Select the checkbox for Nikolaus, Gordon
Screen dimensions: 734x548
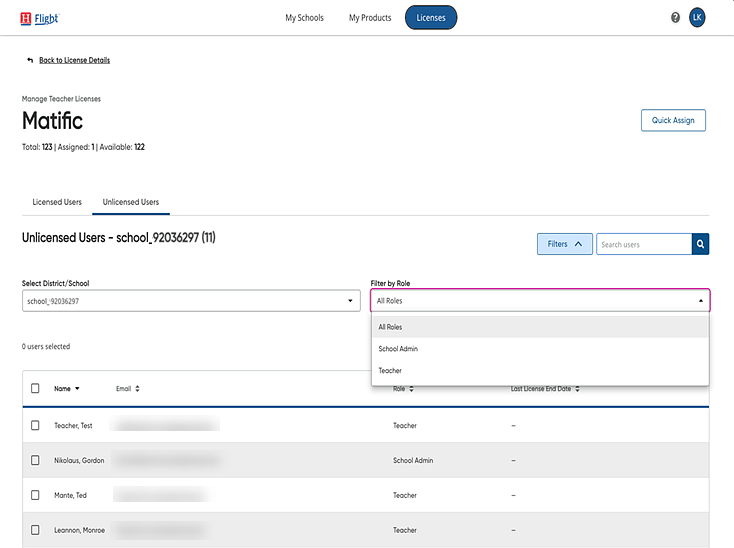click(35, 460)
